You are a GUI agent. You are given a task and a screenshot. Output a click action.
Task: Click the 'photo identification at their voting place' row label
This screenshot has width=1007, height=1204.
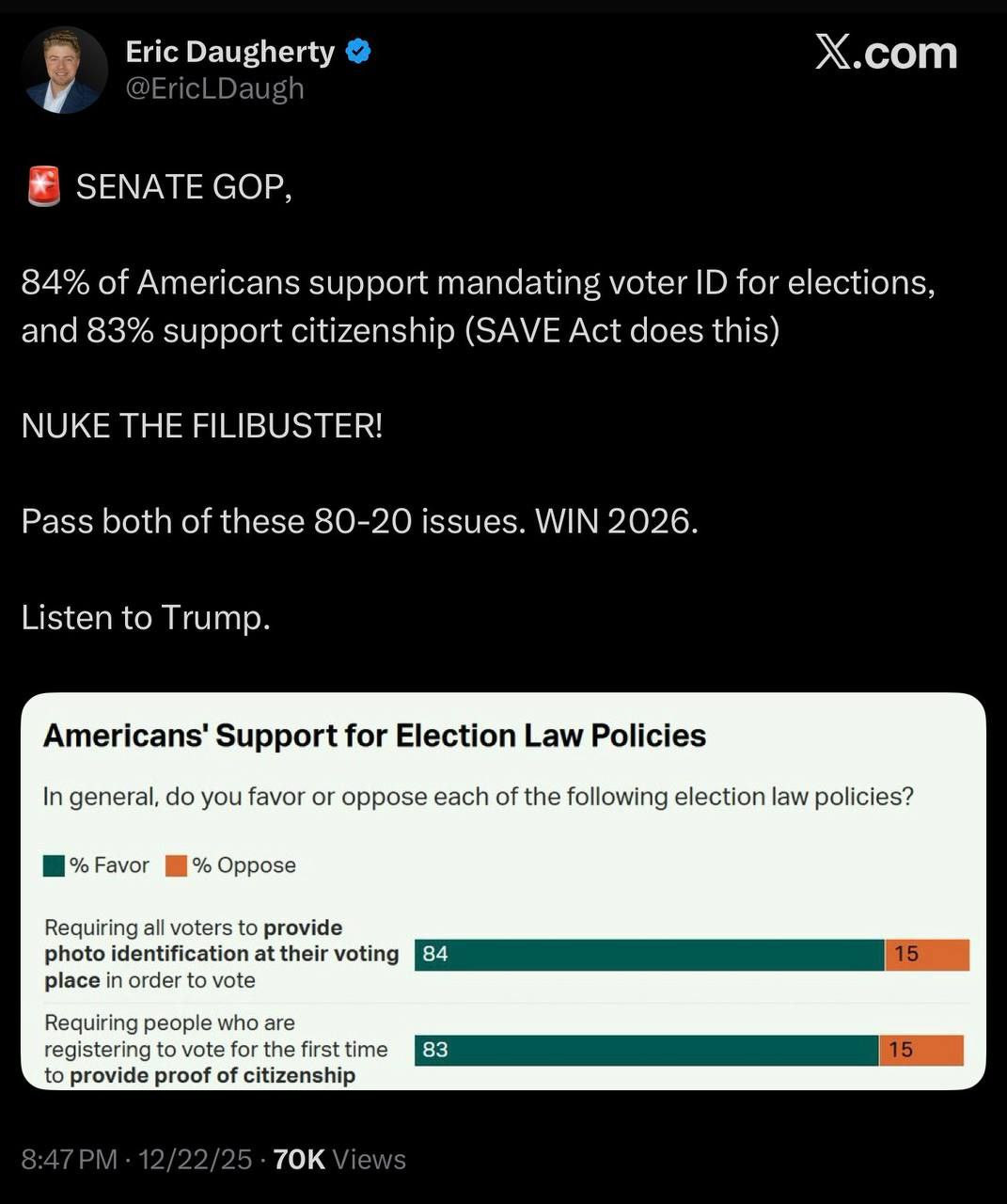coord(222,954)
